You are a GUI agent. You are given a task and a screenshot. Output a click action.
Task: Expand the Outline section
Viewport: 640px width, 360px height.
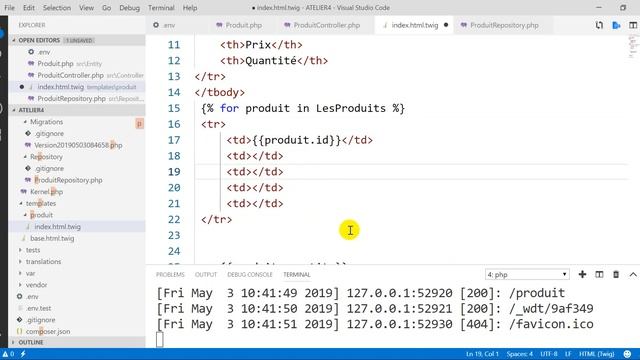click(x=77, y=342)
